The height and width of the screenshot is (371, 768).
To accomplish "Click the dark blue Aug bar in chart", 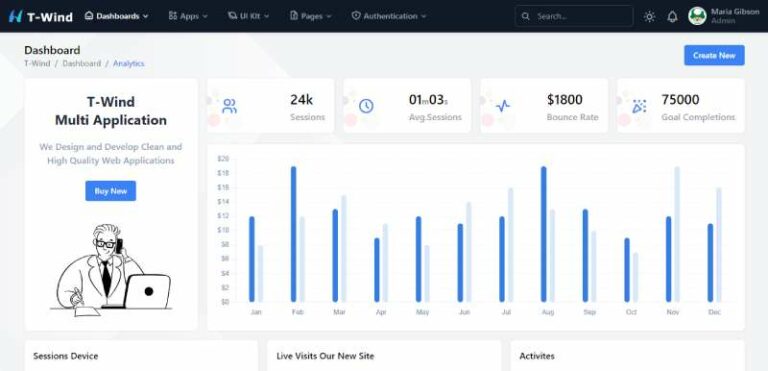I will coord(544,234).
